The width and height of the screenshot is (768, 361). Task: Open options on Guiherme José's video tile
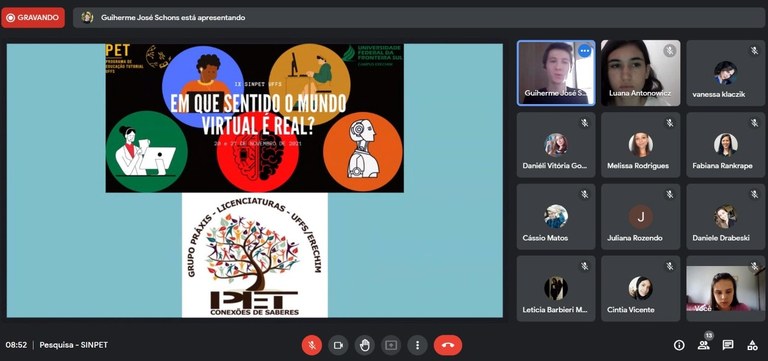point(584,51)
